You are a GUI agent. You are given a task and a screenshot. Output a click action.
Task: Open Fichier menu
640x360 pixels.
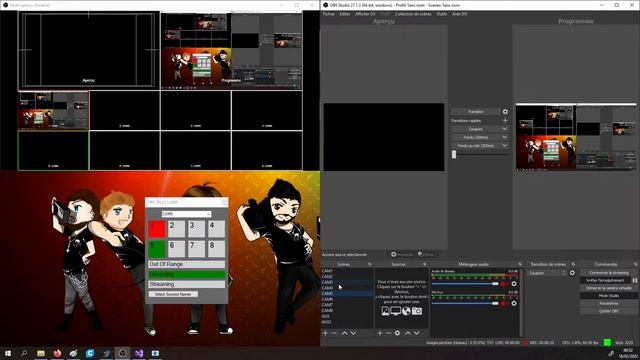(329, 14)
